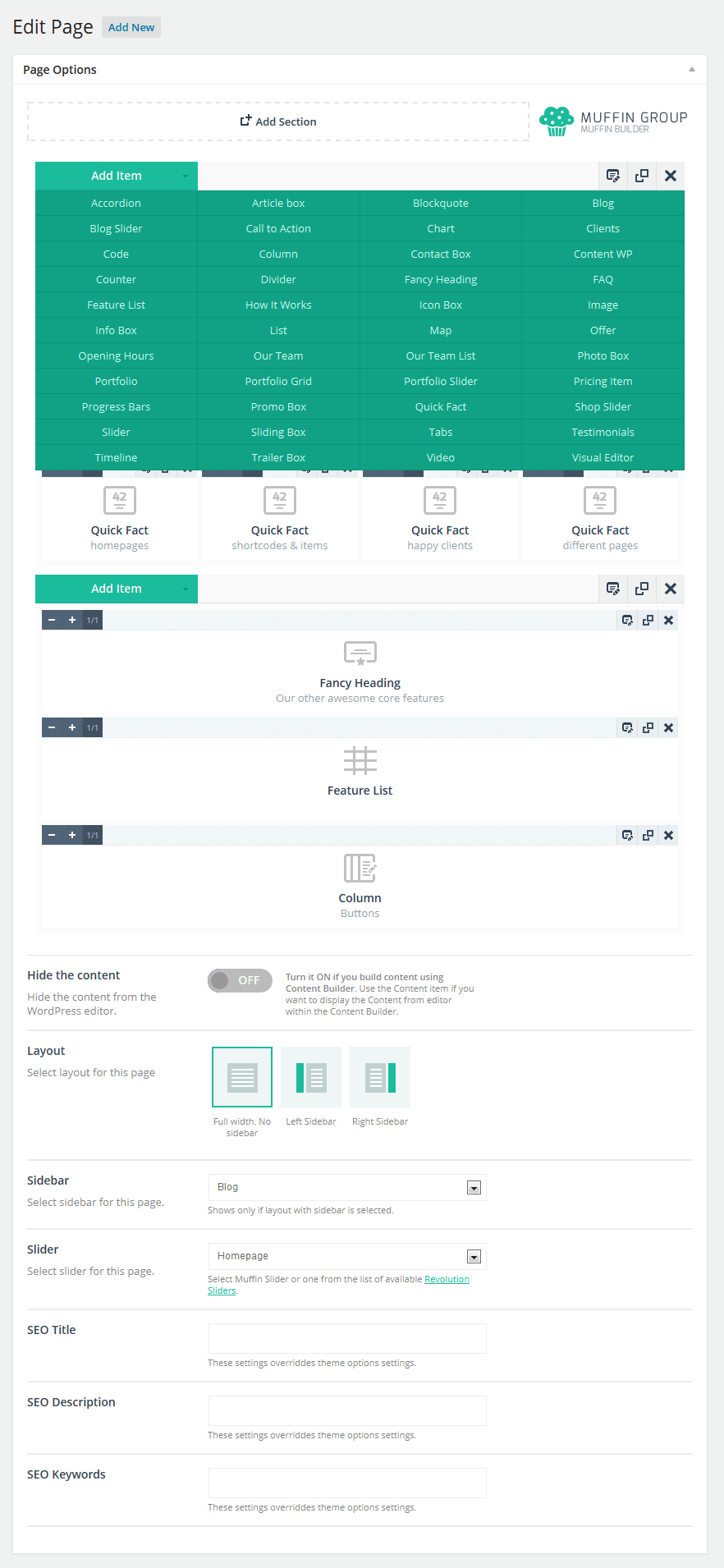
Task: Click the Fancy Heading certificate icon
Action: pyautogui.click(x=360, y=653)
